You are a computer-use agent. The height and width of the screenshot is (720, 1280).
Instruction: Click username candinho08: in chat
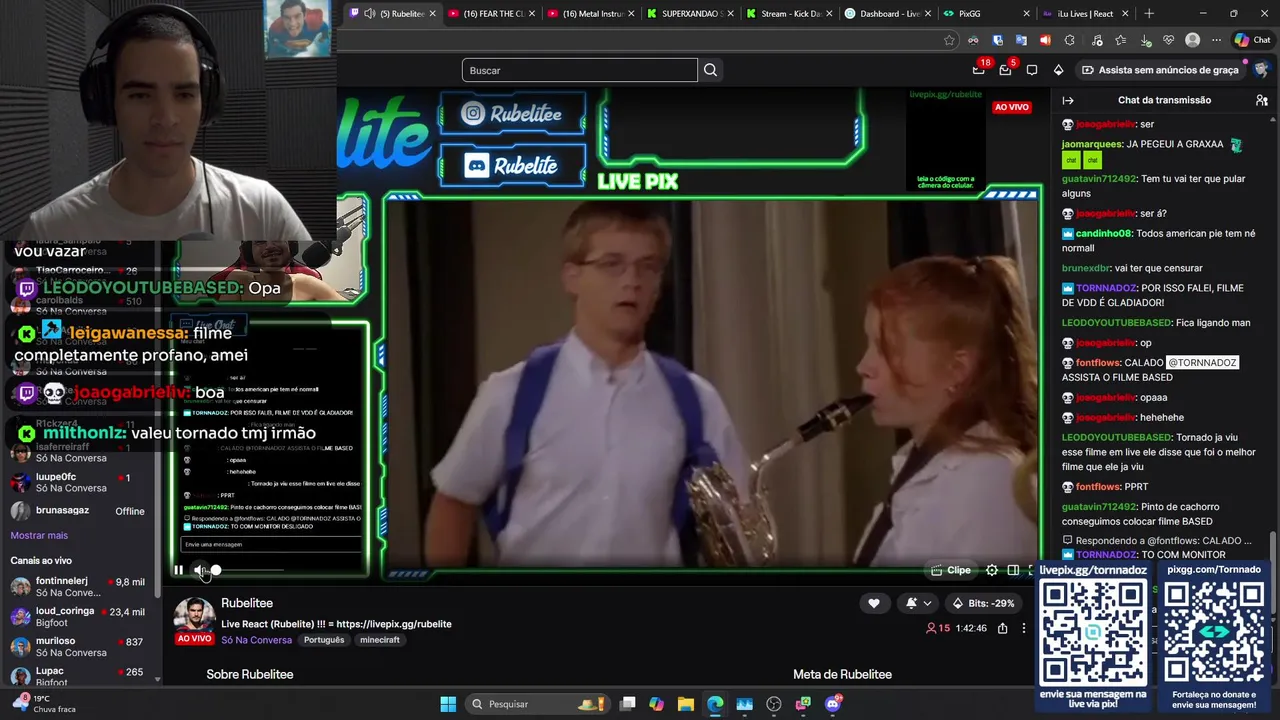(1104, 233)
